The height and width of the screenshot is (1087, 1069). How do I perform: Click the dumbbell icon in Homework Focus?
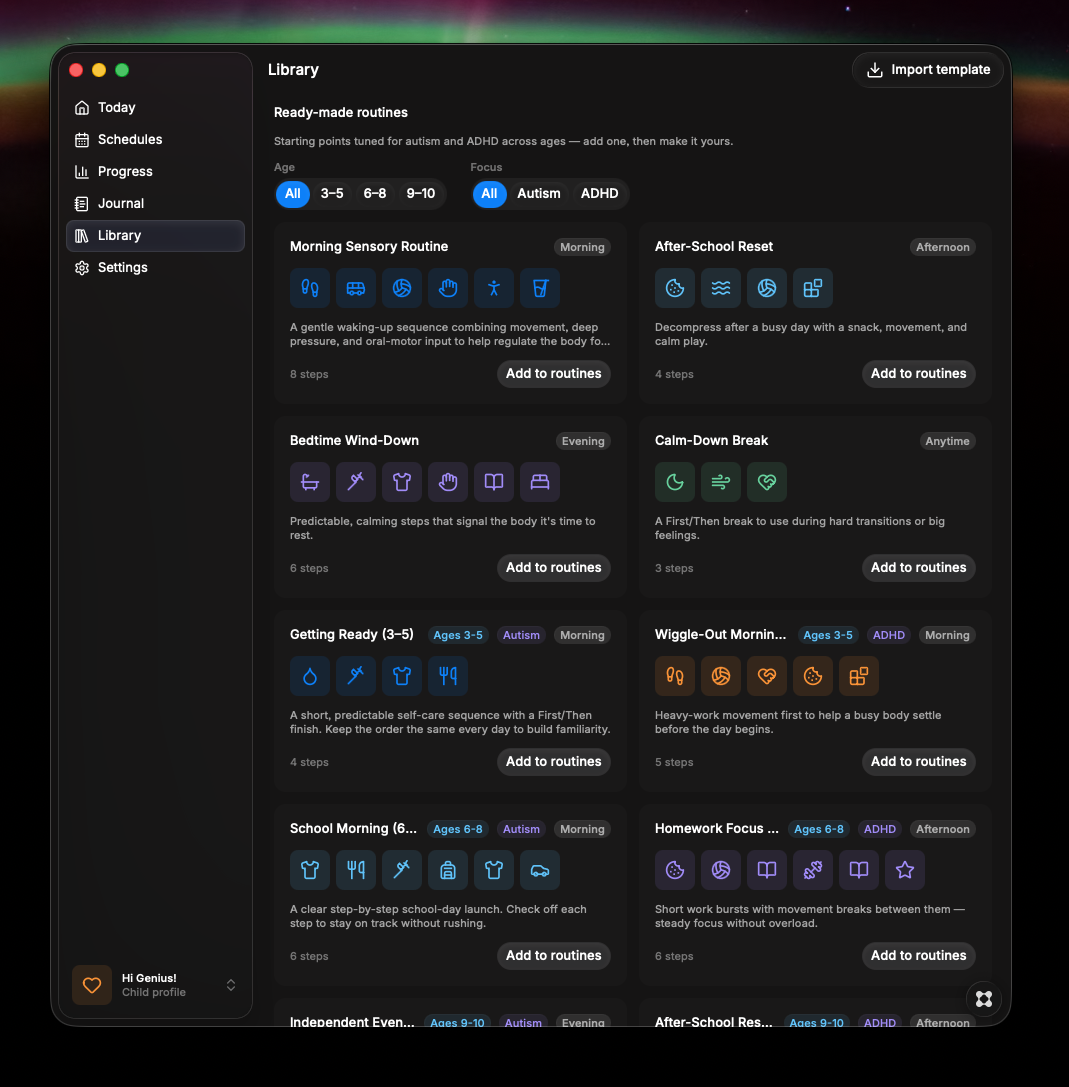[812, 870]
